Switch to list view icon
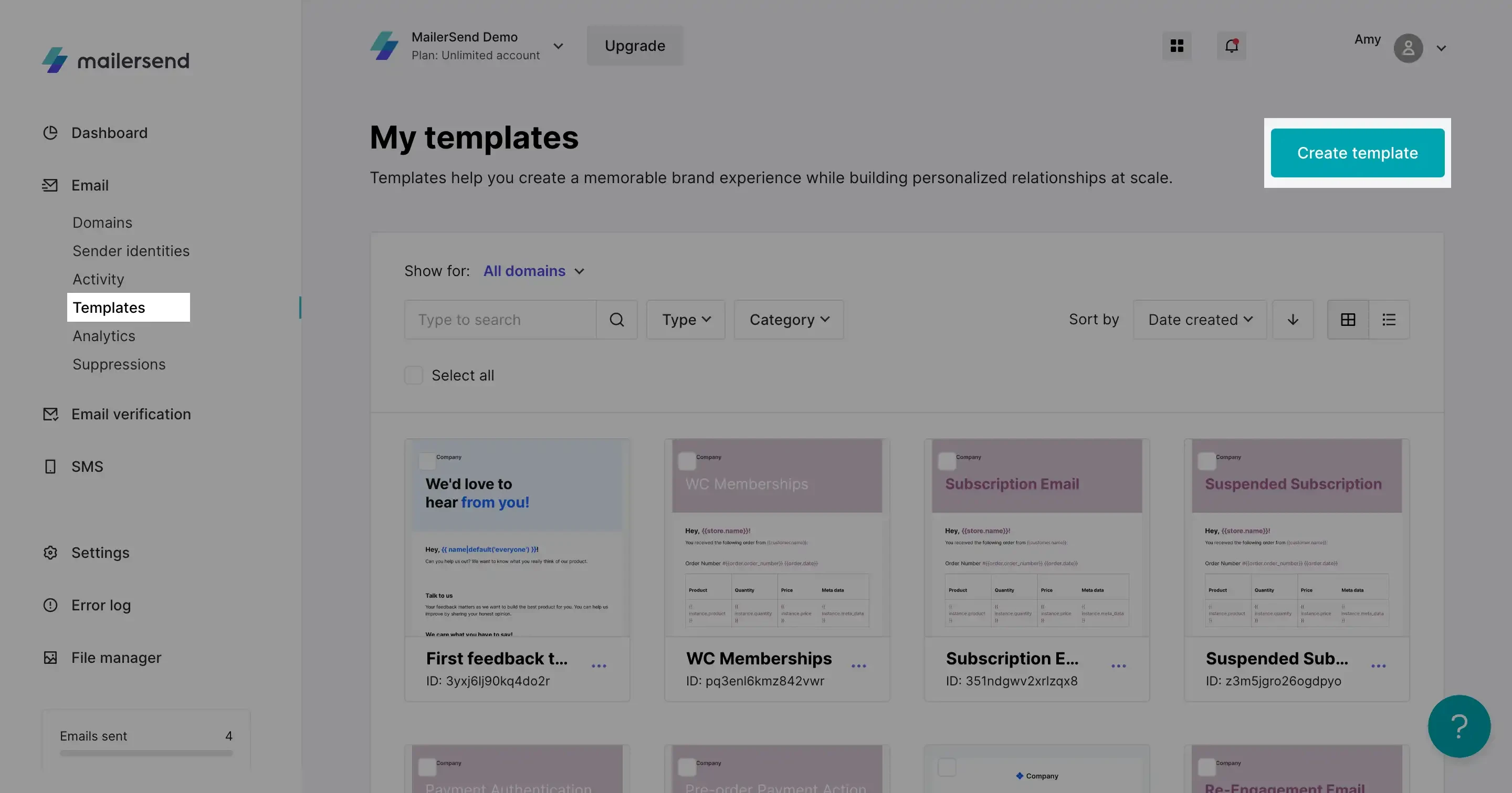This screenshot has height=793, width=1512. click(1389, 320)
